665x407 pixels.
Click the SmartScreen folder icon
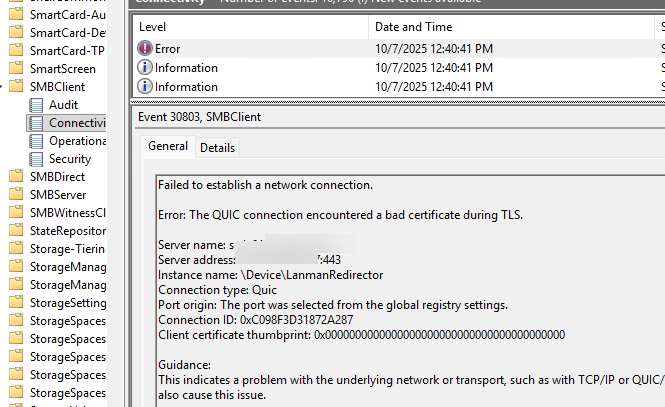tap(15, 69)
